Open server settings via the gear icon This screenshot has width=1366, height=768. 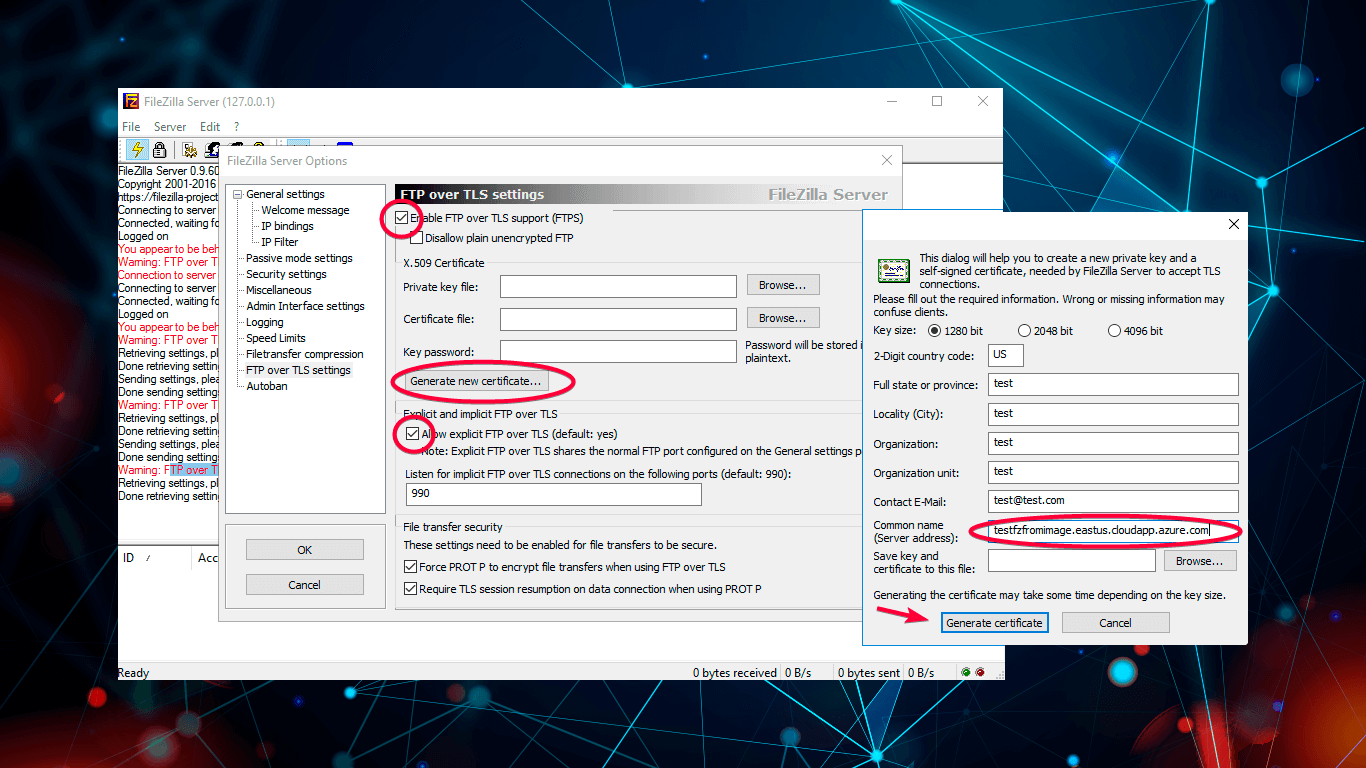coord(188,149)
